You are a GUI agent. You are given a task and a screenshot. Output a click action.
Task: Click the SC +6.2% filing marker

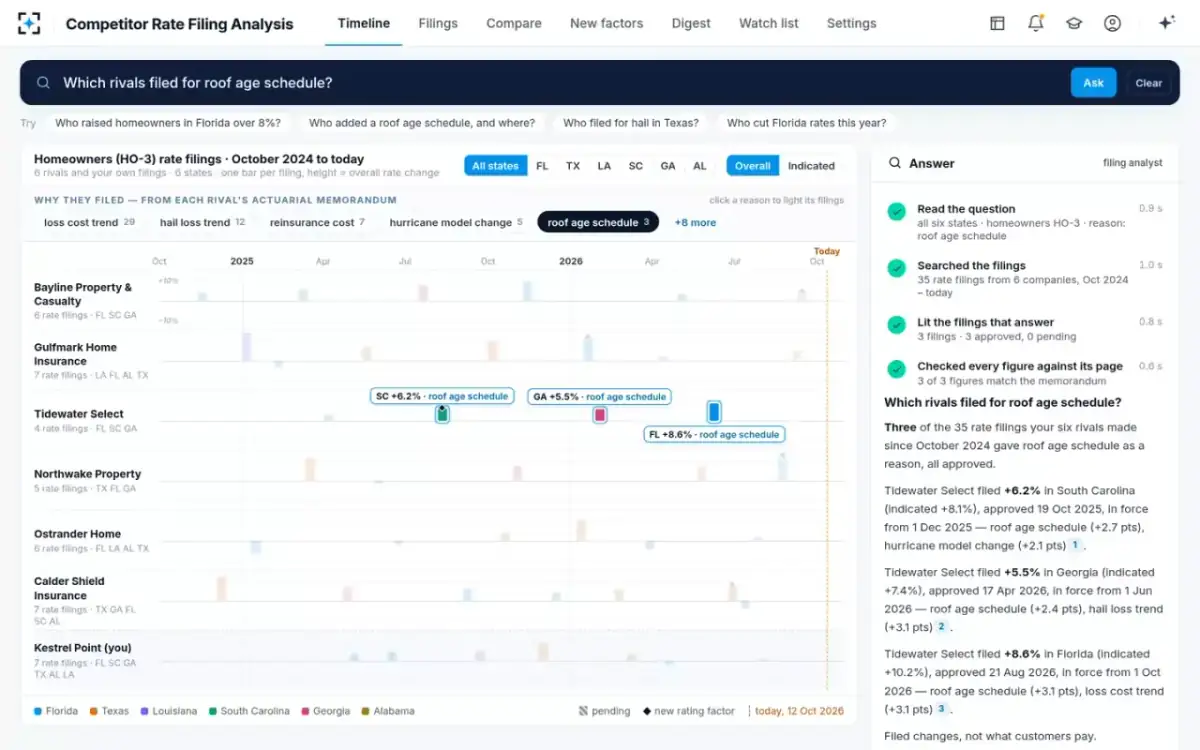pos(442,414)
